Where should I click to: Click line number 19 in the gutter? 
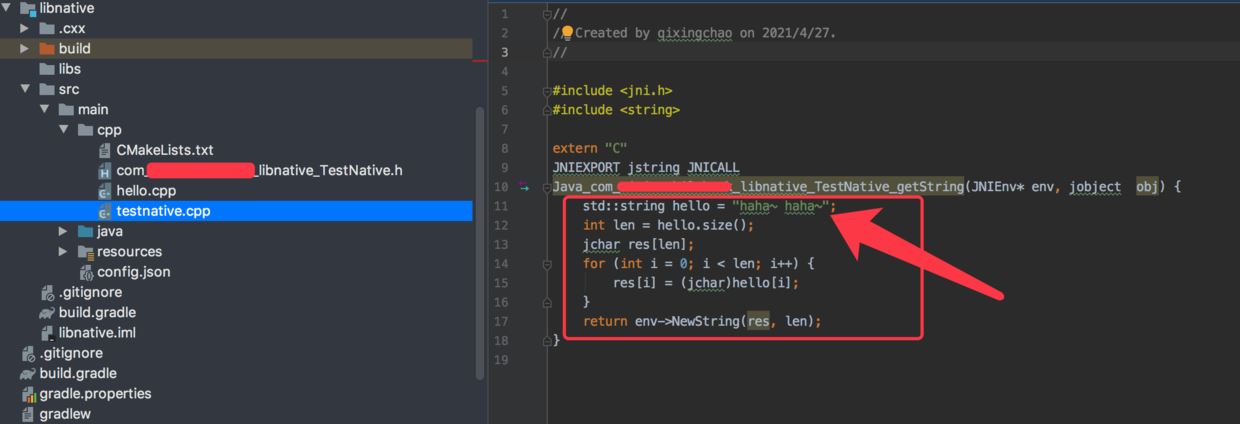[x=502, y=359]
